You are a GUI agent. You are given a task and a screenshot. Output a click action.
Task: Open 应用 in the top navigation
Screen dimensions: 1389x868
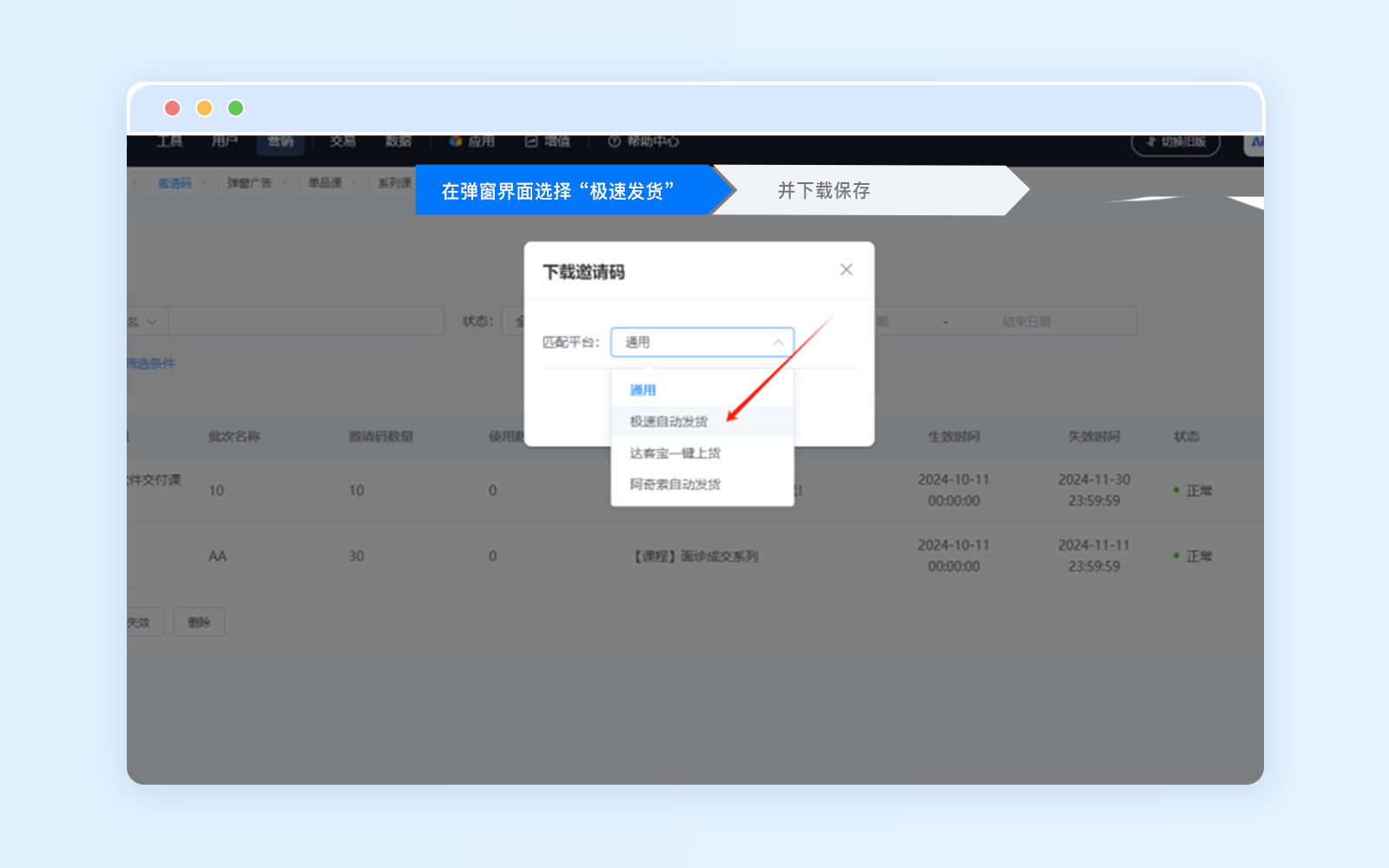[x=472, y=141]
